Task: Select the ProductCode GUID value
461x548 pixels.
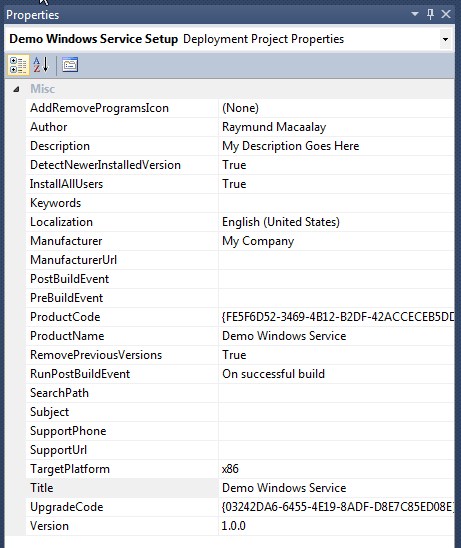Action: pos(336,317)
